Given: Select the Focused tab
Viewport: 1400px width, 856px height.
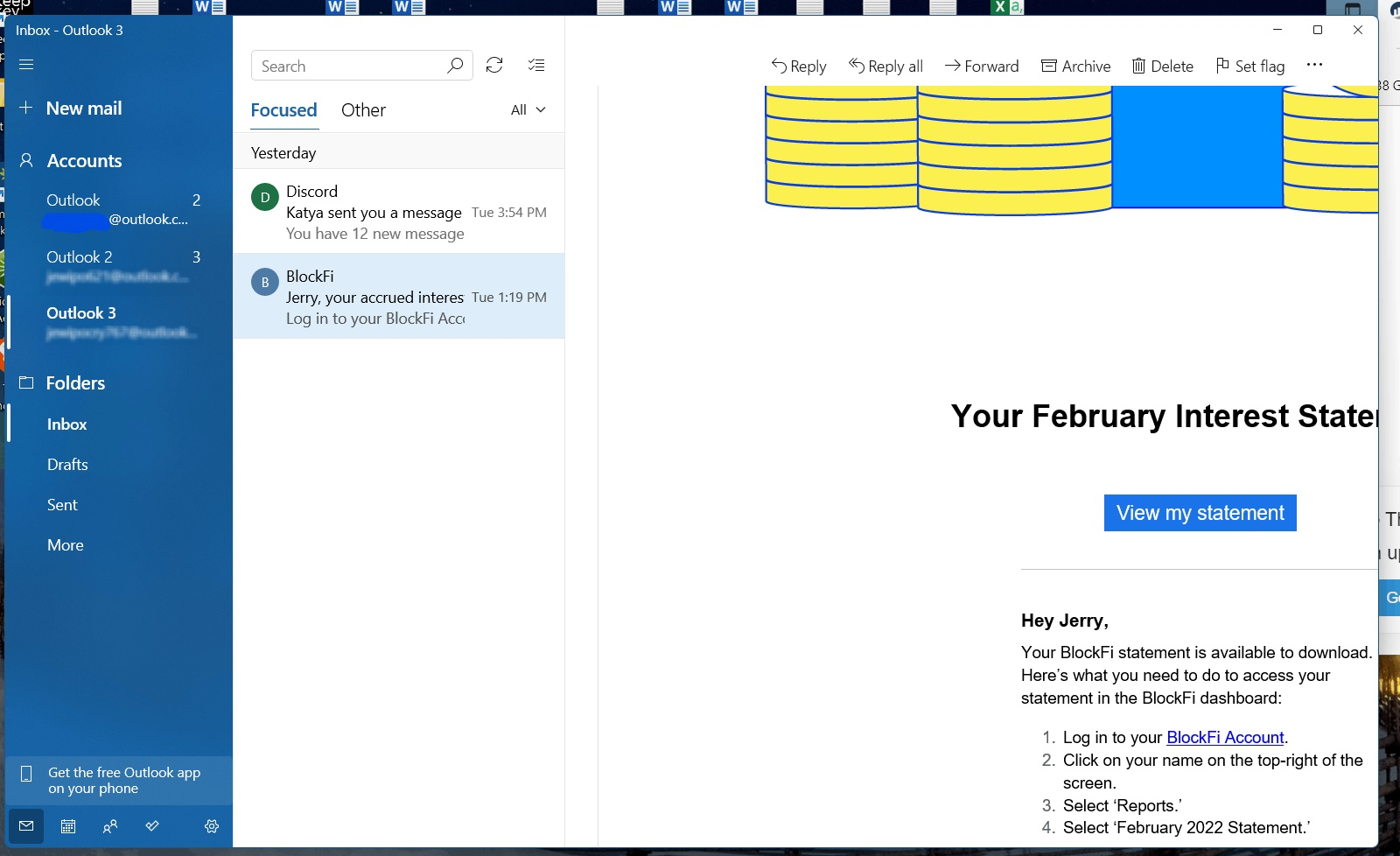Looking at the screenshot, I should (x=283, y=109).
